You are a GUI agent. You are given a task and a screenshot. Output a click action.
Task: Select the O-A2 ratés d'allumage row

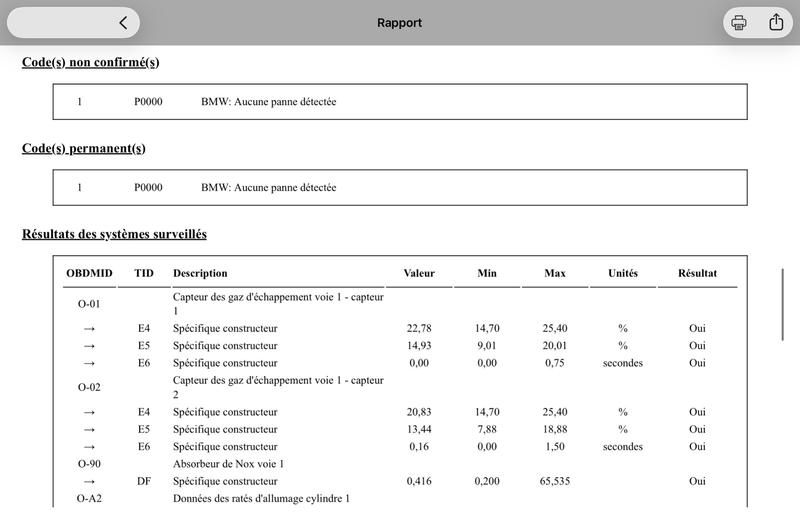pos(400,499)
